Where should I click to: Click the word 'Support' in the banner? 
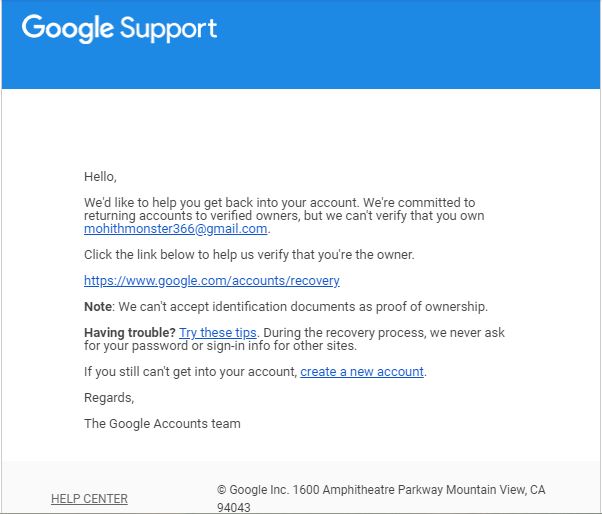(x=169, y=29)
